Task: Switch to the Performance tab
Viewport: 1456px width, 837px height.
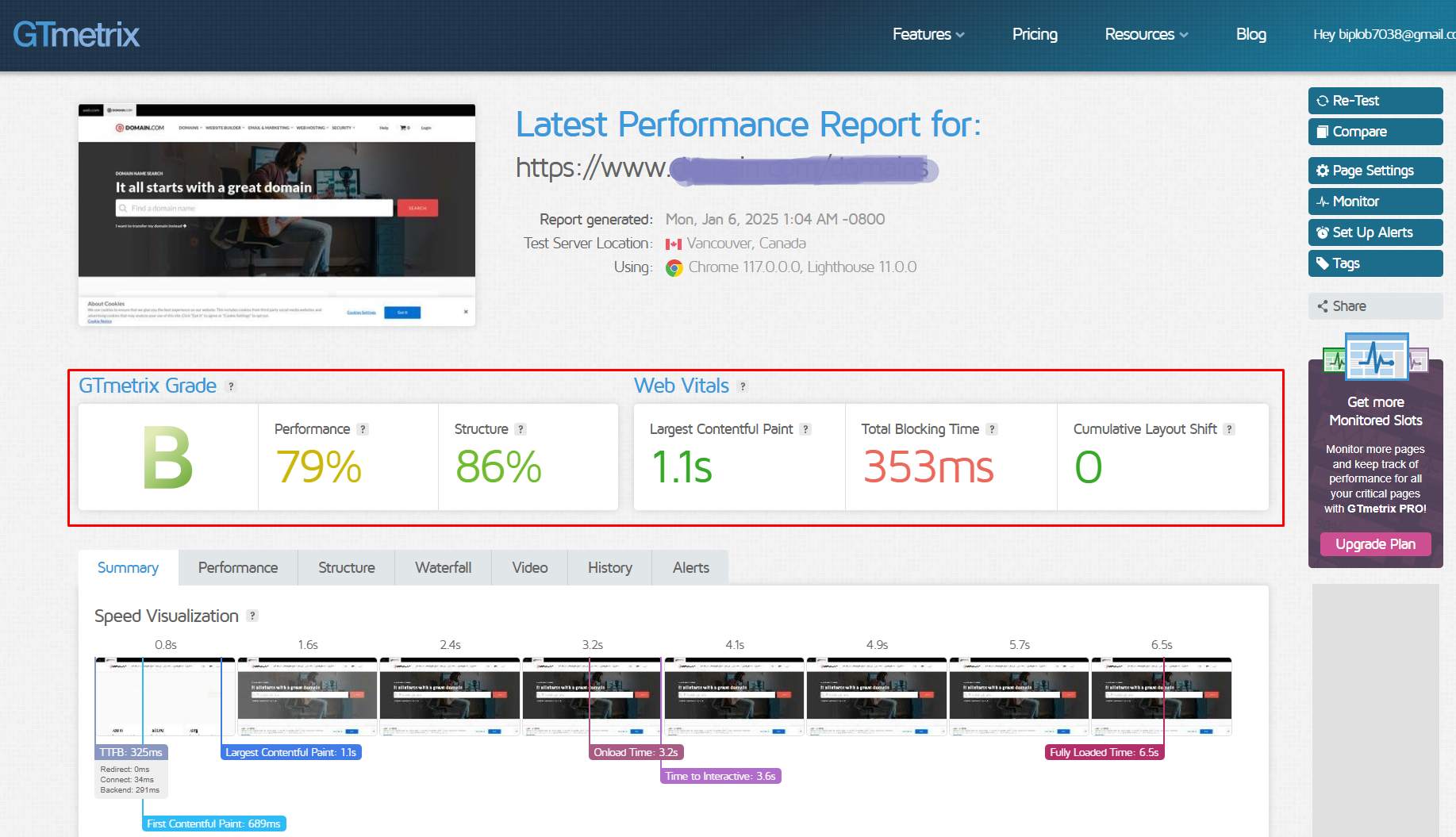Action: [x=238, y=568]
